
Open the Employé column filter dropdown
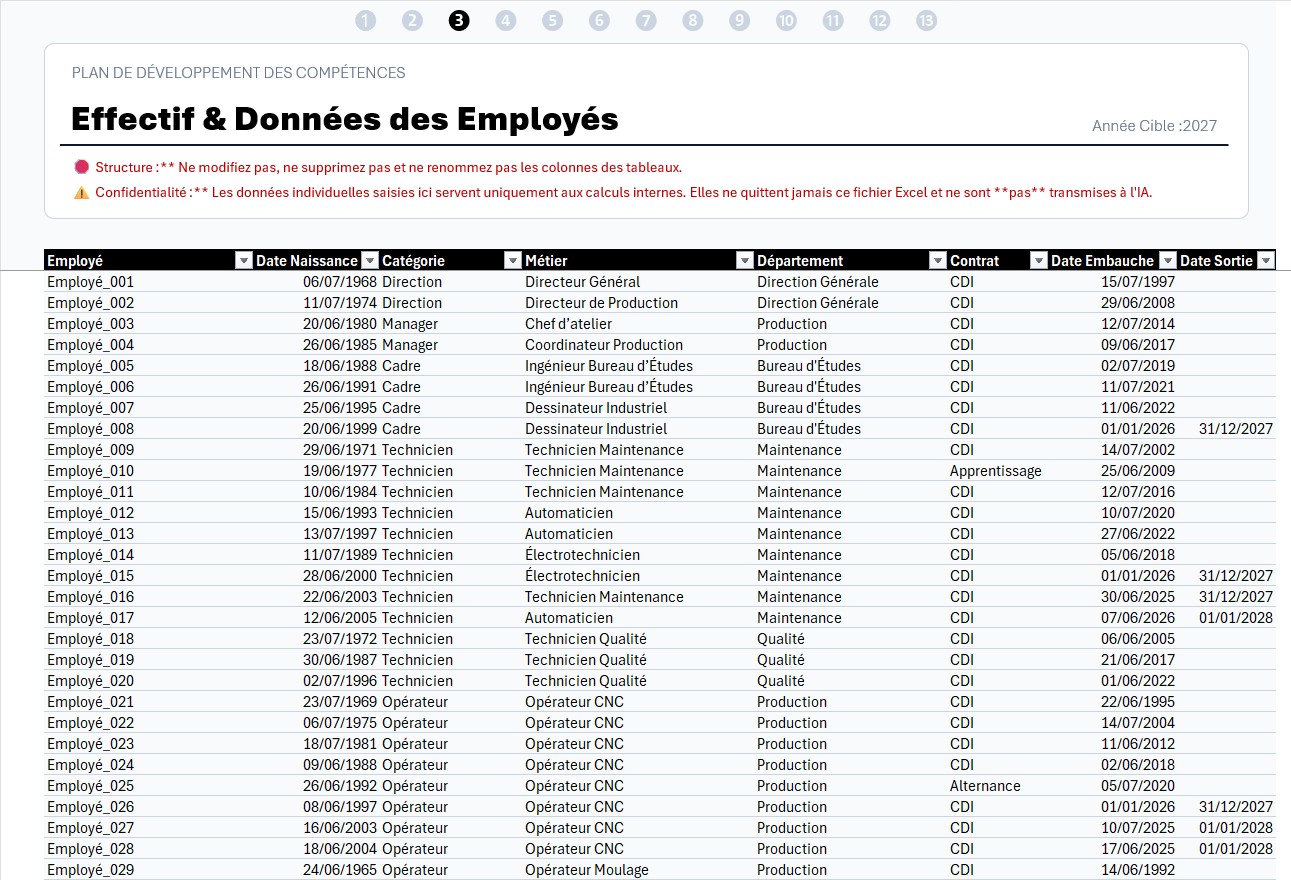pyautogui.click(x=243, y=261)
